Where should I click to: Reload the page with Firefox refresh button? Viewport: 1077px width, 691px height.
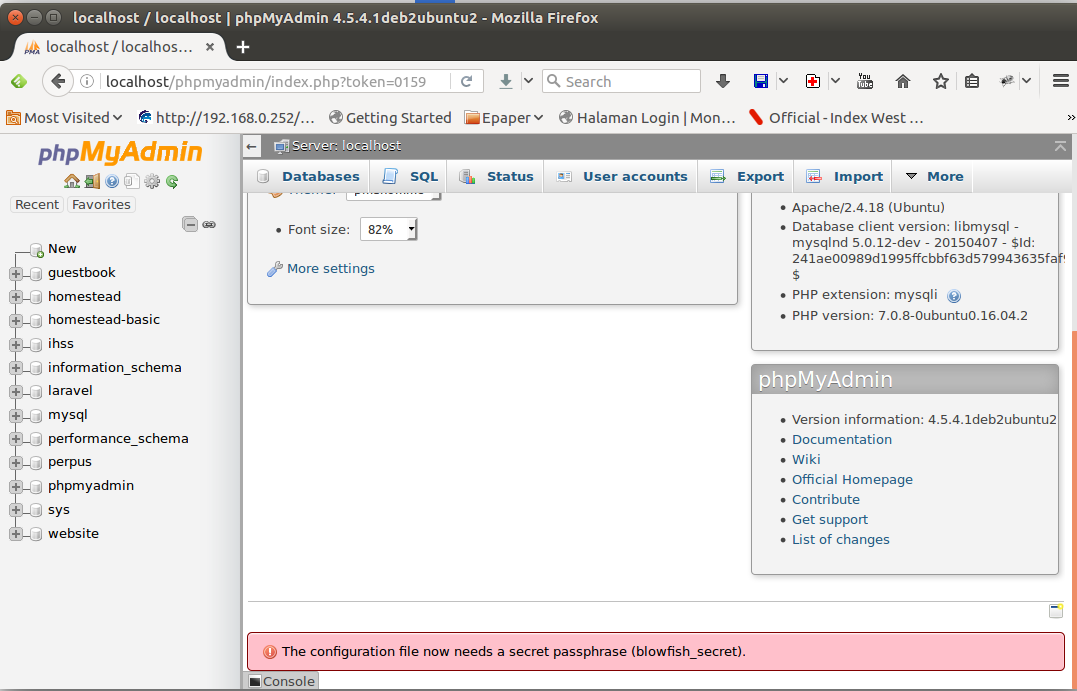(466, 81)
